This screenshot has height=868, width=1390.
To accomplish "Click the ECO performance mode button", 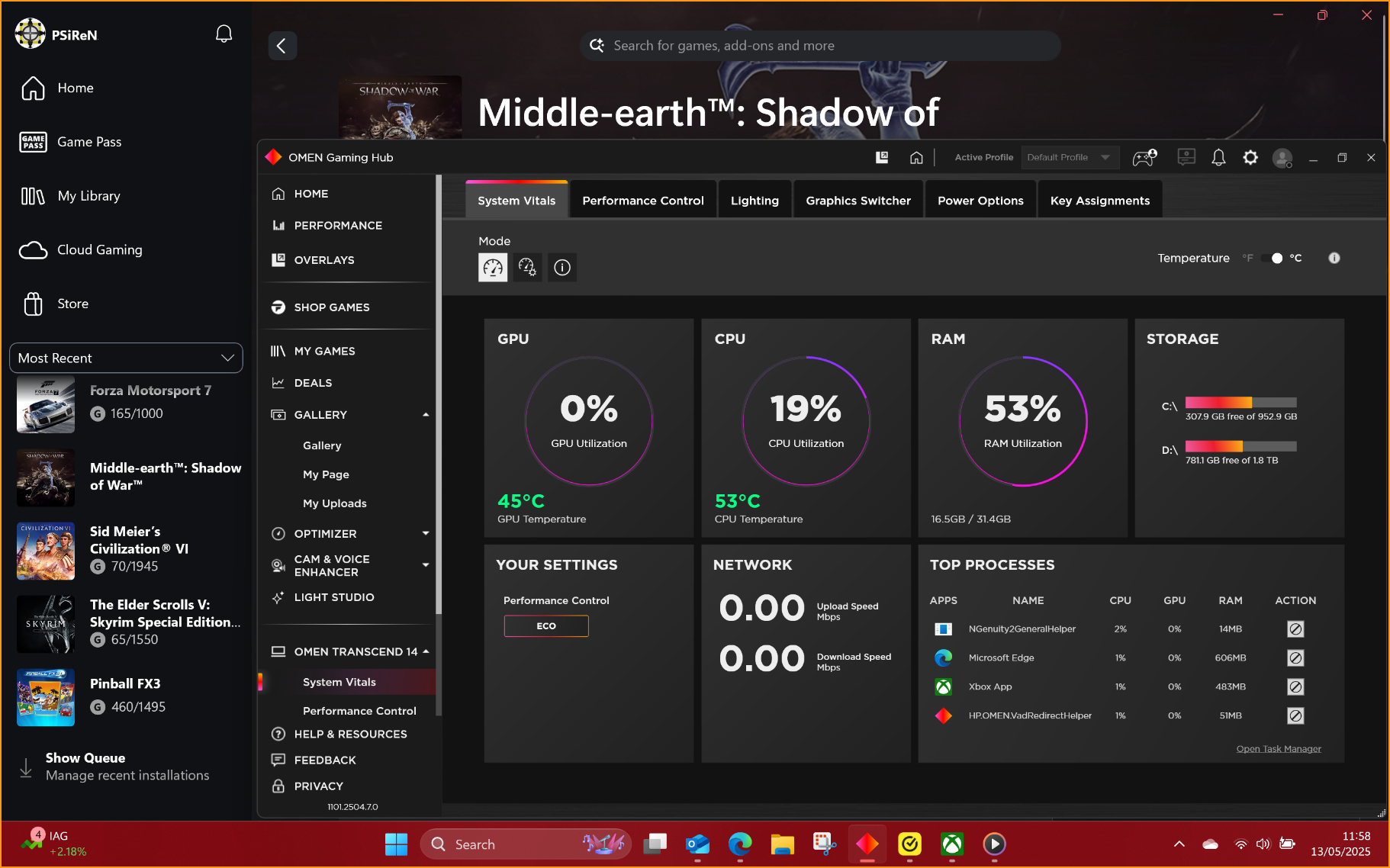I will 546,626.
